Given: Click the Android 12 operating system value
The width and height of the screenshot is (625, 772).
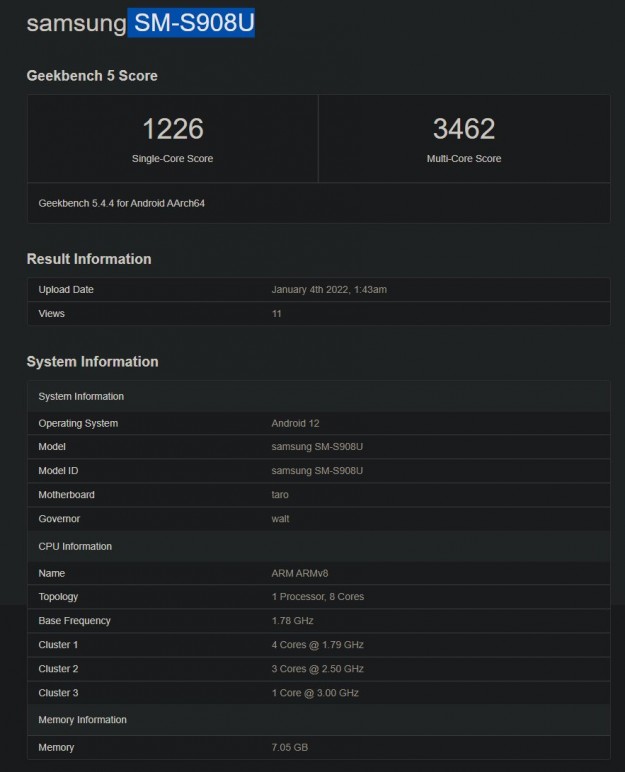Looking at the screenshot, I should coord(295,423).
